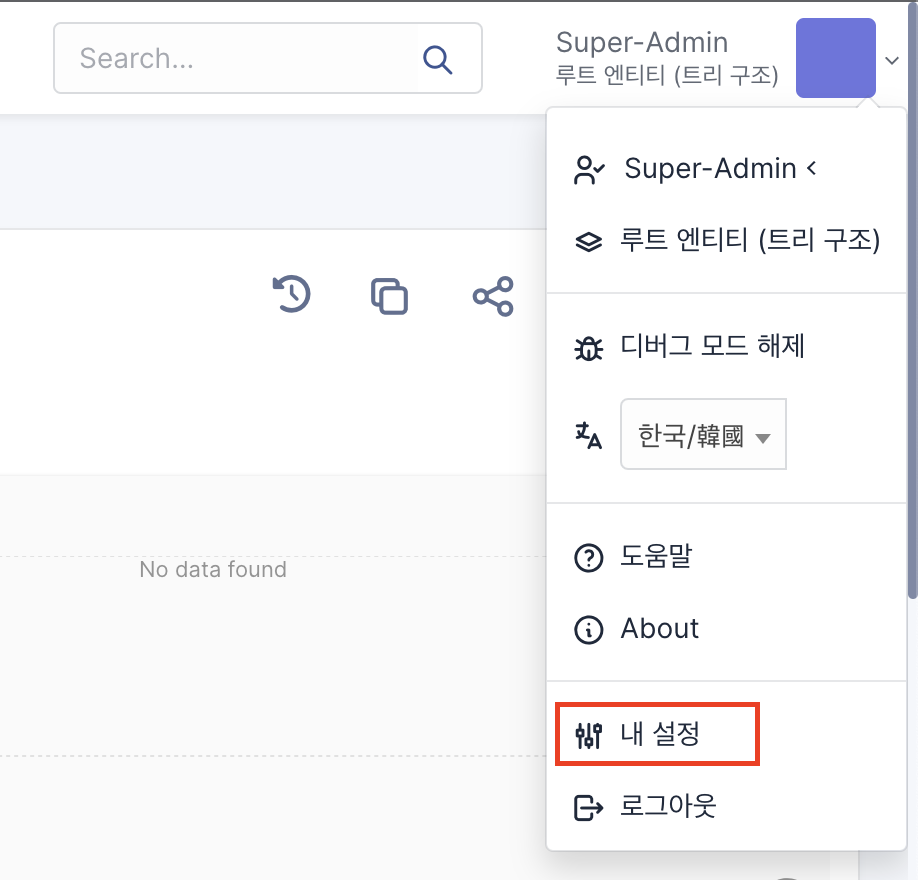This screenshot has height=880, width=918.
Task: Click the sliders icon beside 내 설정
Action: tap(588, 735)
